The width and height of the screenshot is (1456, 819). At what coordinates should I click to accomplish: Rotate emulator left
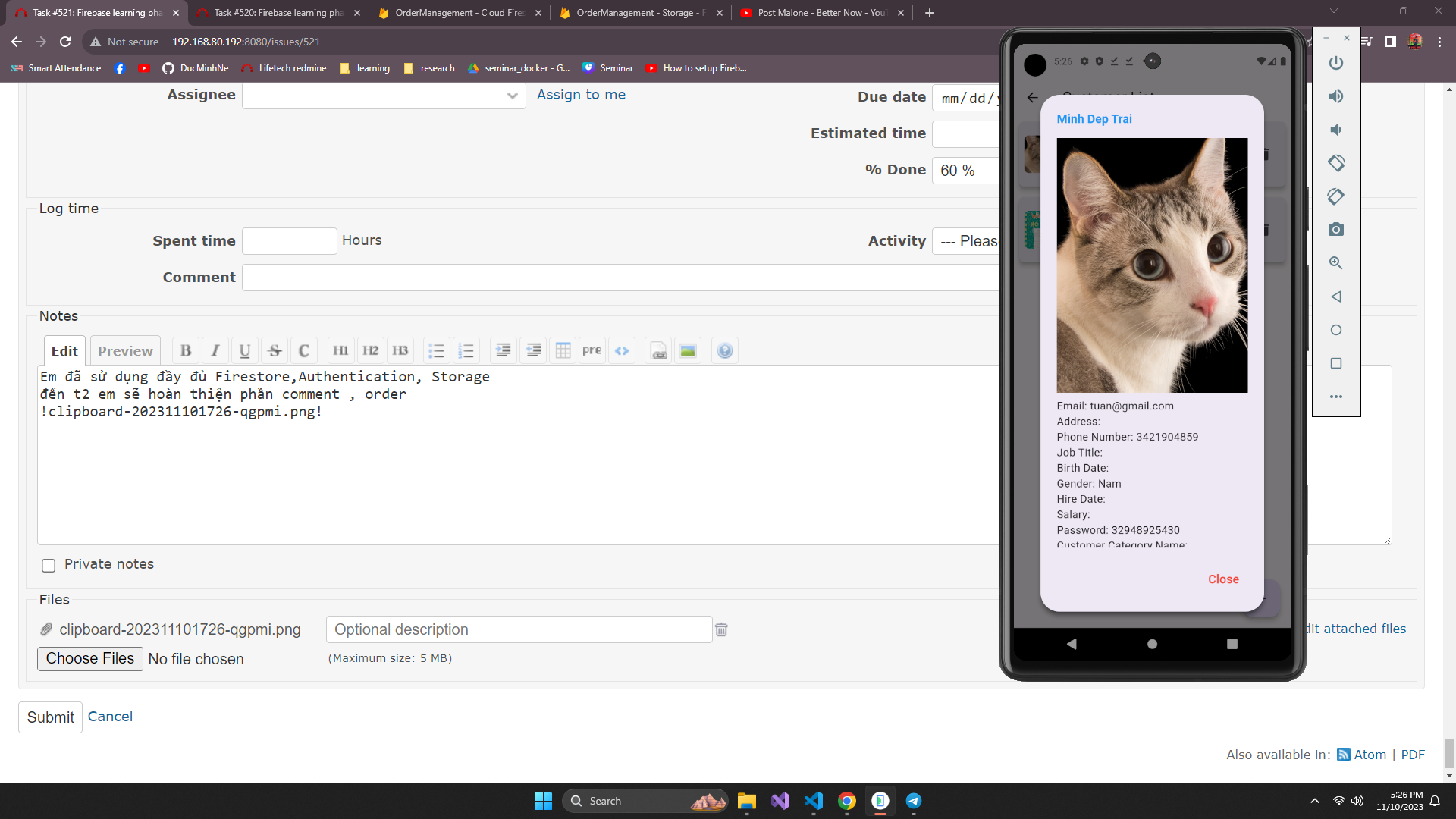(1335, 163)
